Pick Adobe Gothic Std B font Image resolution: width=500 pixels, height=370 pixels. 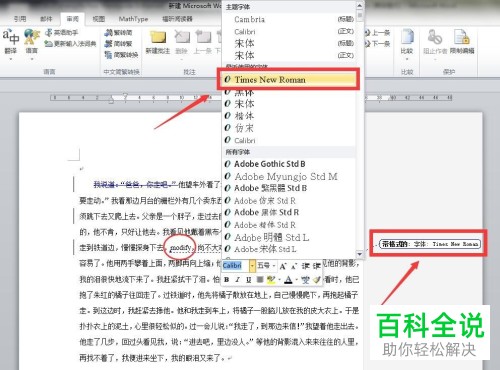[289, 164]
